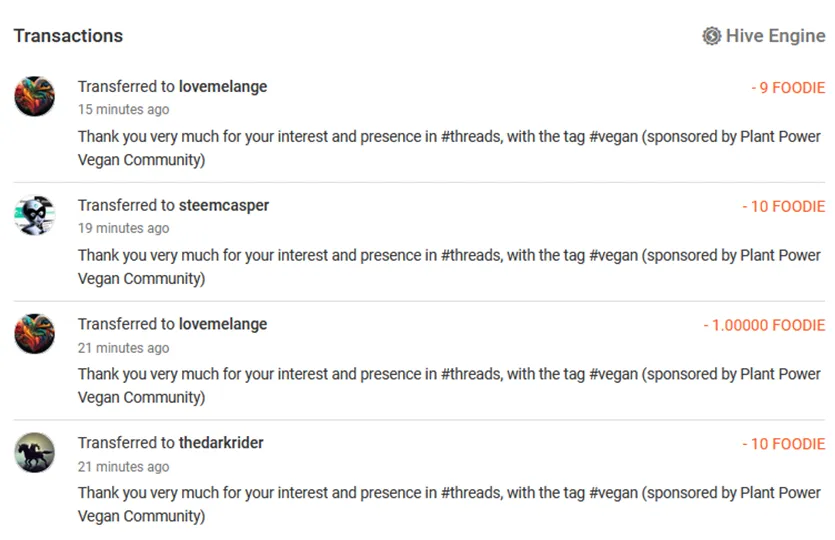This screenshot has height=540, width=835.
Task: Open the thedarkrider username link
Action: tap(221, 443)
